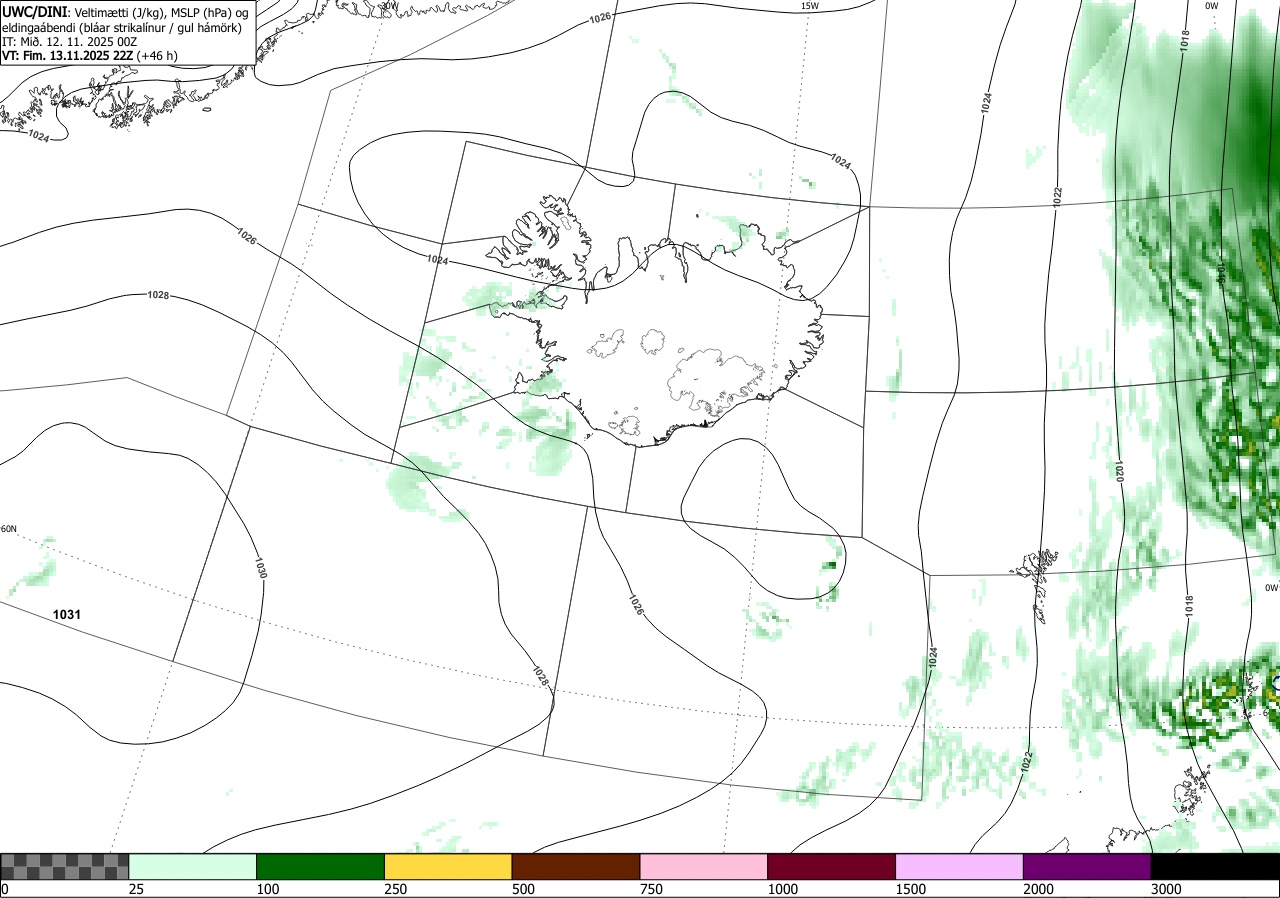Select the yellow 250–500 legend swatch
Viewport: 1280px width, 898px height.
click(x=448, y=866)
